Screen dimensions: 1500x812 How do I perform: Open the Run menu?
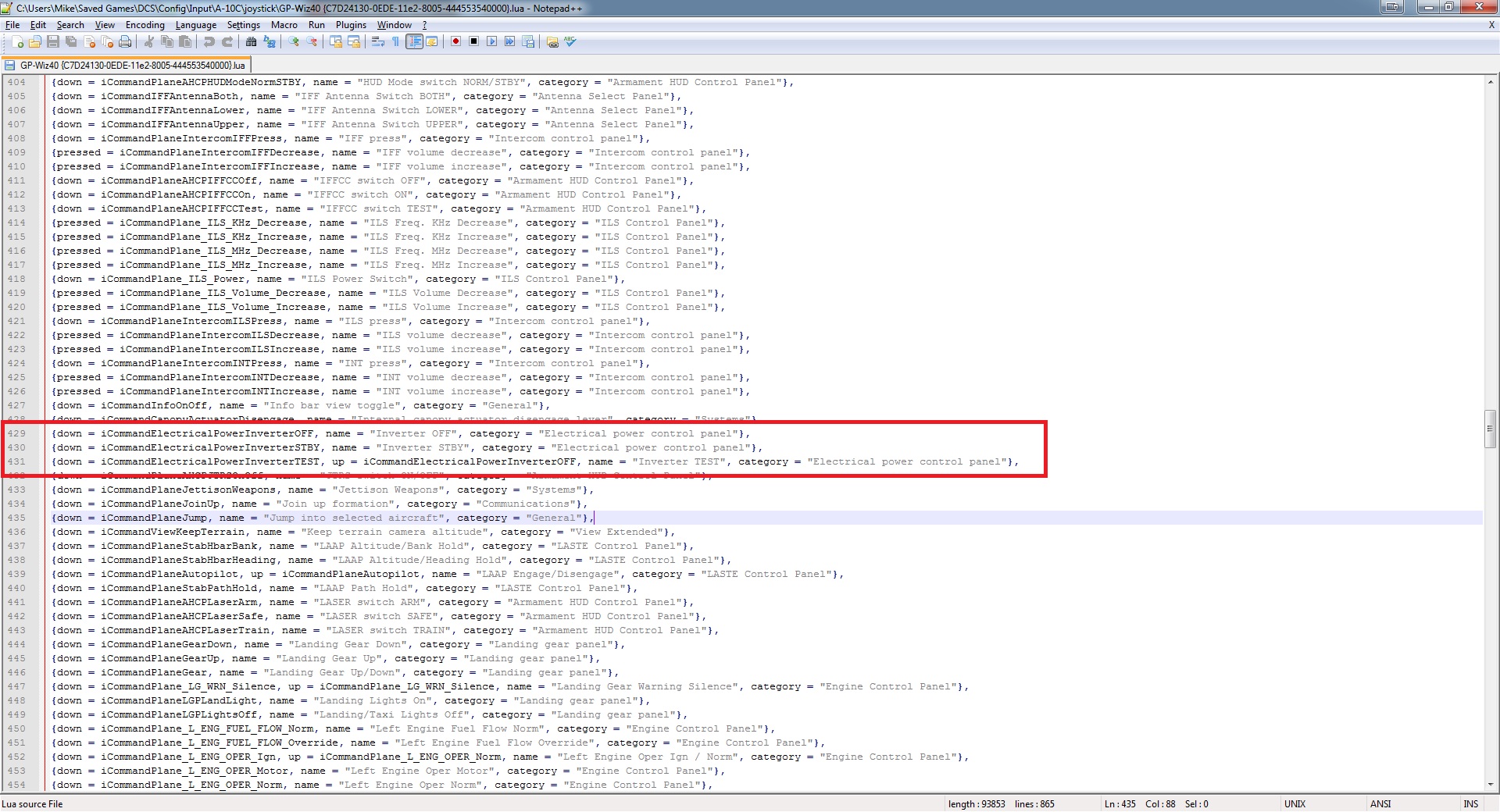pyautogui.click(x=316, y=25)
